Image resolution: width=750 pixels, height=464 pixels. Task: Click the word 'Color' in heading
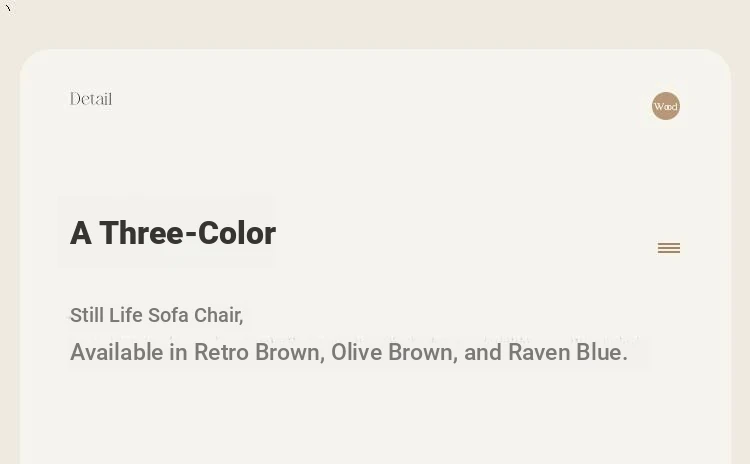click(x=237, y=233)
